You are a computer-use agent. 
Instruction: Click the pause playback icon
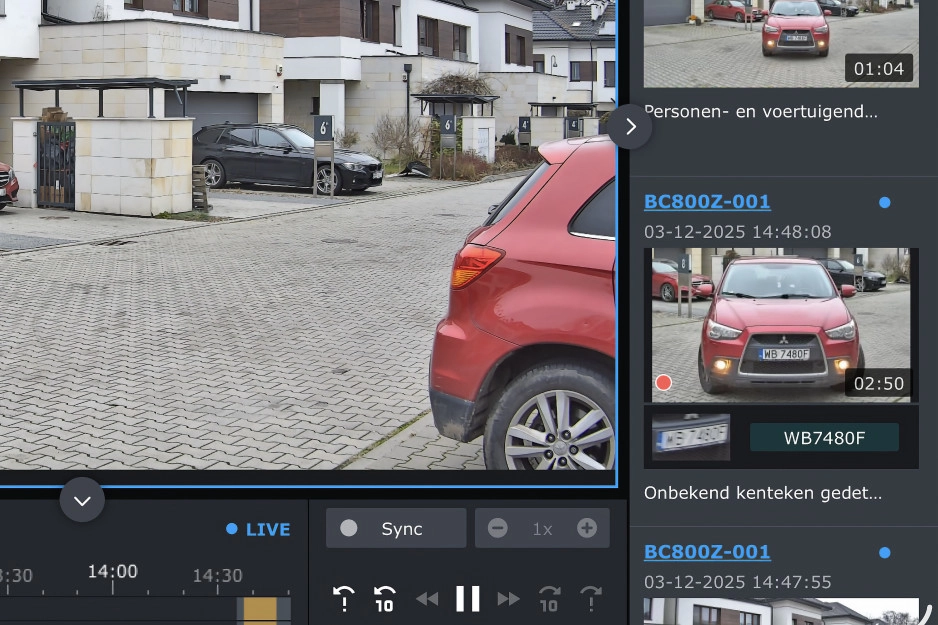coord(467,597)
